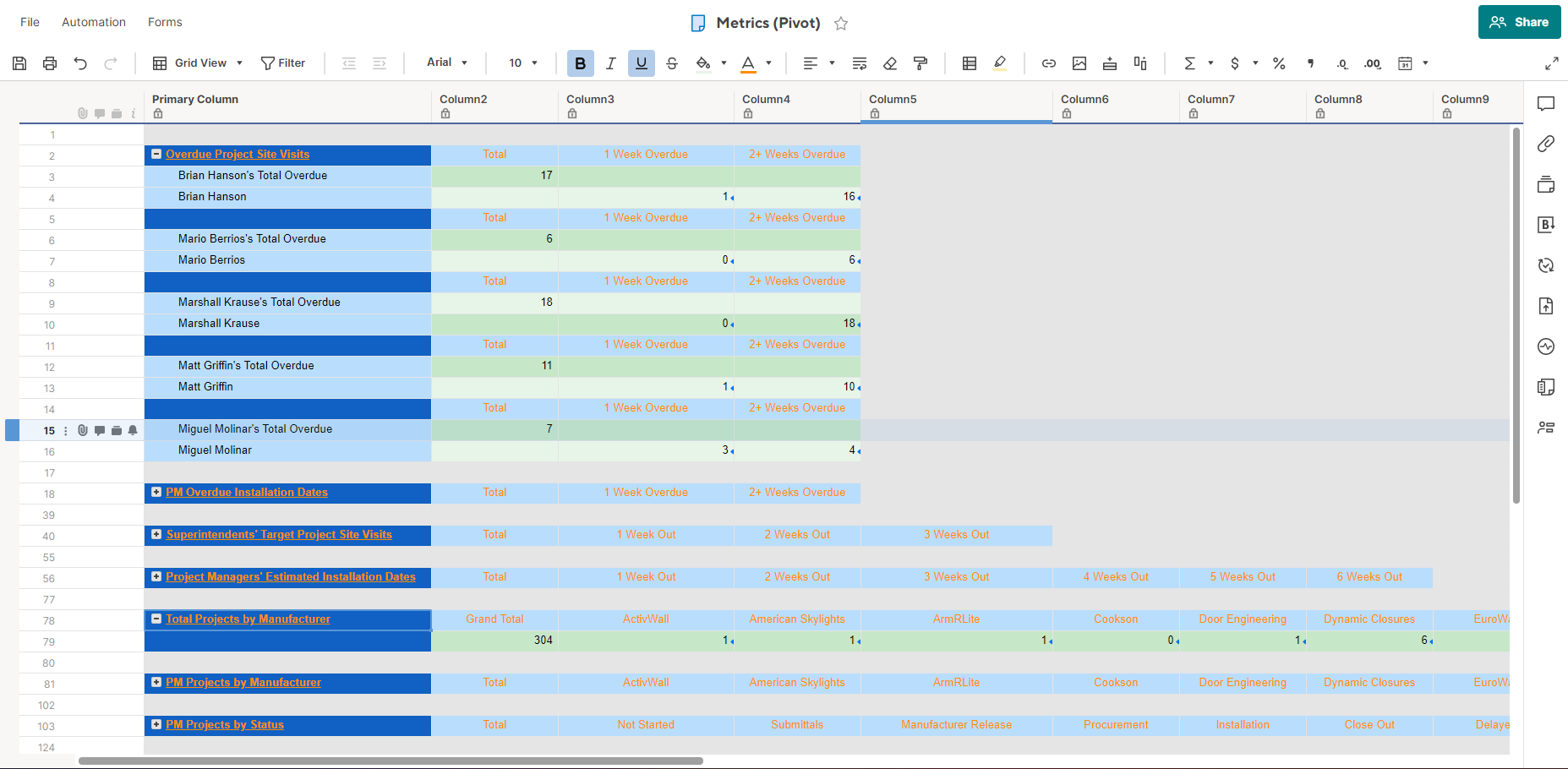
Task: Click the vertical scrollbar of the grid
Action: tap(1516, 314)
